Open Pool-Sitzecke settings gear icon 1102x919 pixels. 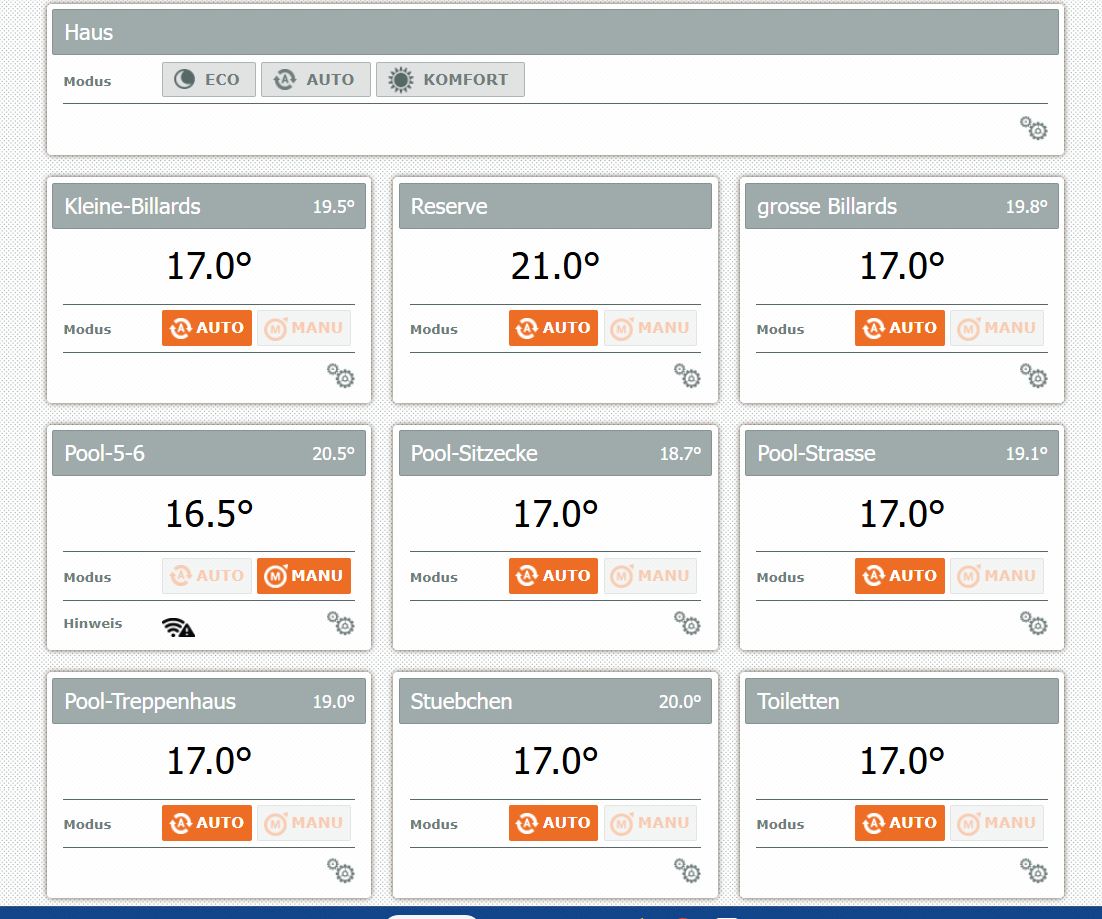(x=686, y=623)
